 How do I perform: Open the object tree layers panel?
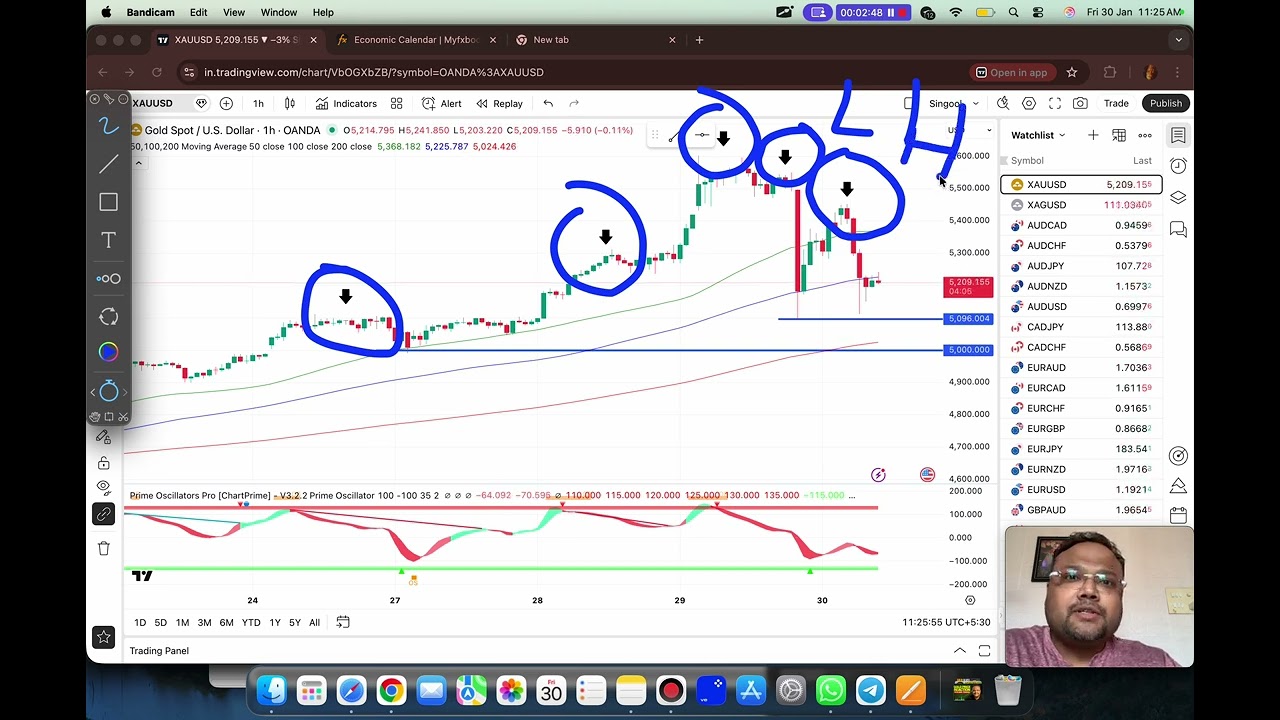1178,198
